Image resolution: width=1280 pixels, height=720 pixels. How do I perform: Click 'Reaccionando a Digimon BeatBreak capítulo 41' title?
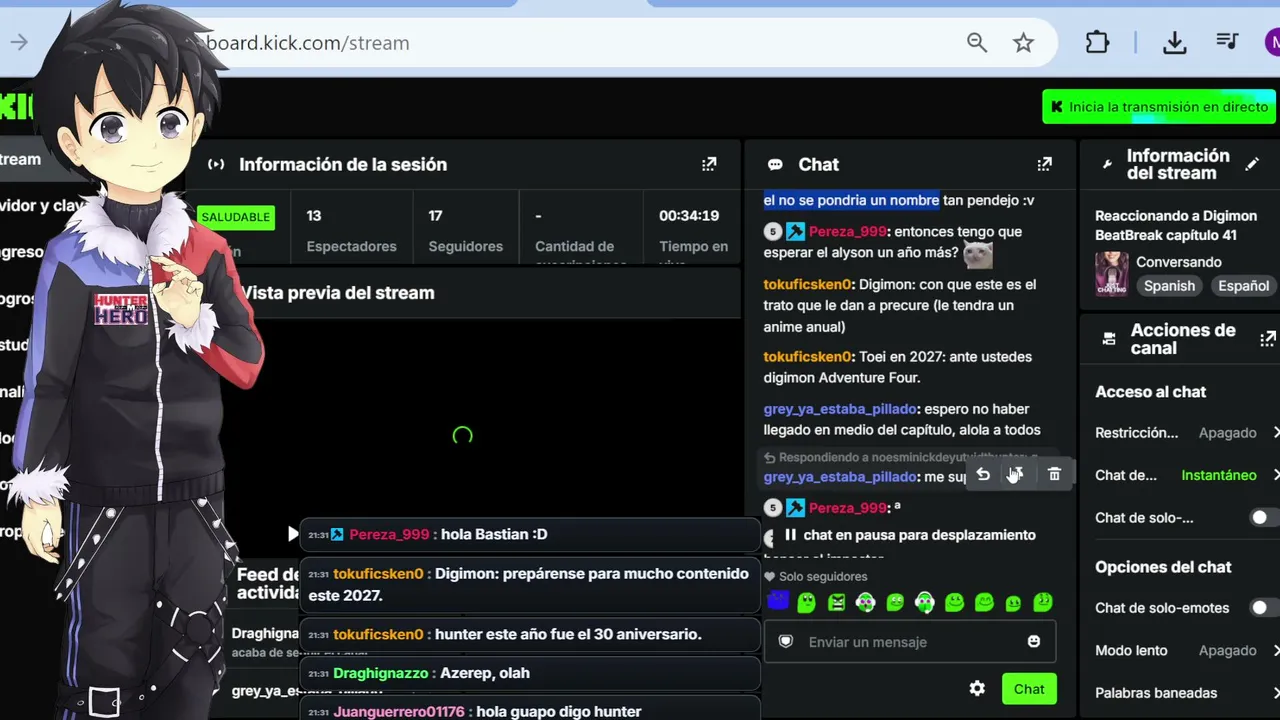(x=1176, y=225)
